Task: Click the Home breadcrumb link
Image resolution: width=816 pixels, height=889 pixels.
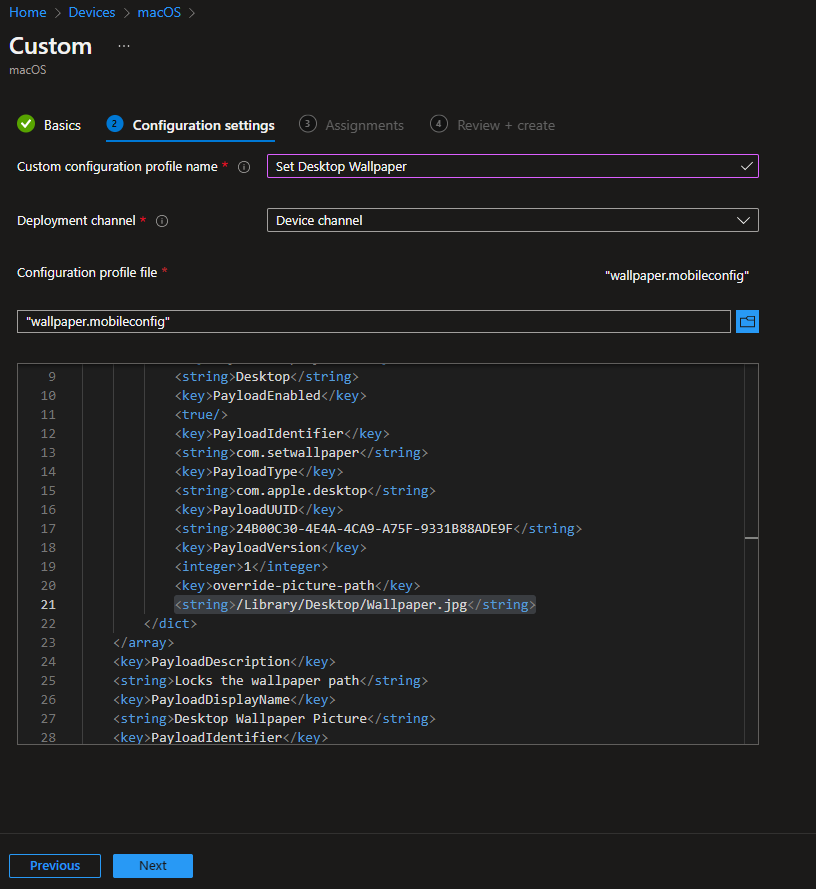Action: pyautogui.click(x=28, y=12)
